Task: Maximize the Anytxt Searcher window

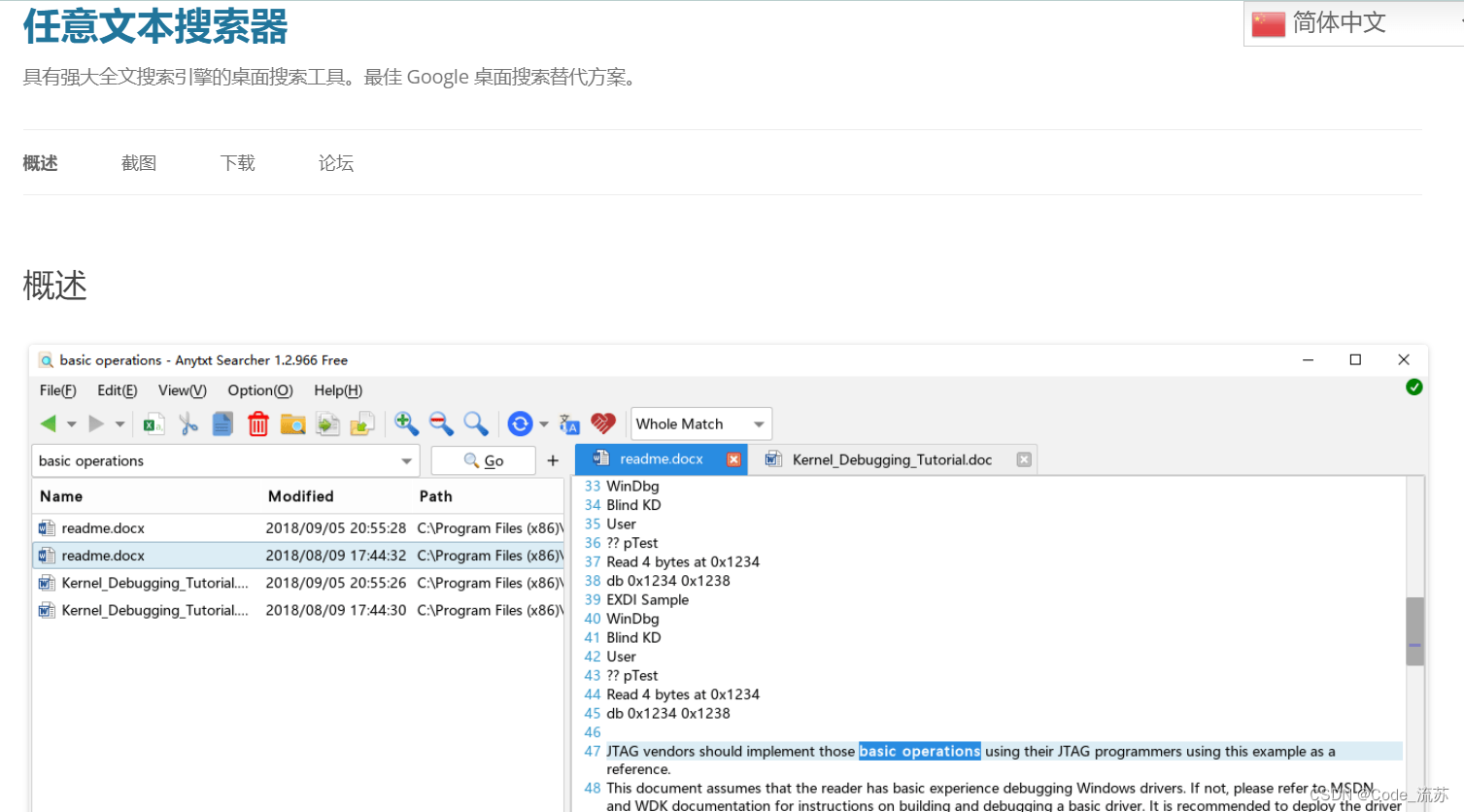Action: (x=1355, y=359)
